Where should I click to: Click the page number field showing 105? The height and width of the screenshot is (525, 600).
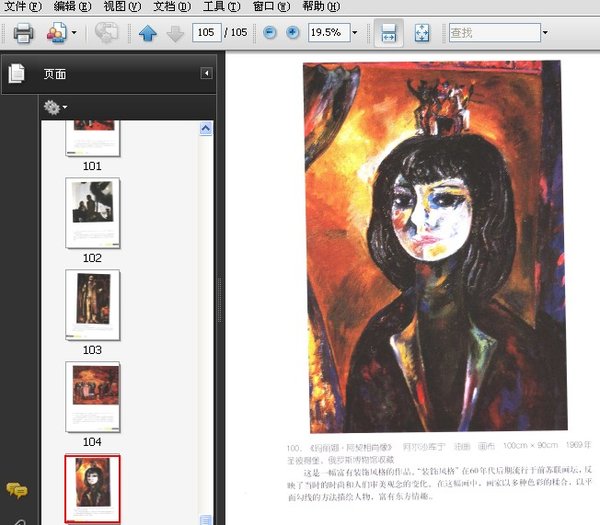click(207, 33)
